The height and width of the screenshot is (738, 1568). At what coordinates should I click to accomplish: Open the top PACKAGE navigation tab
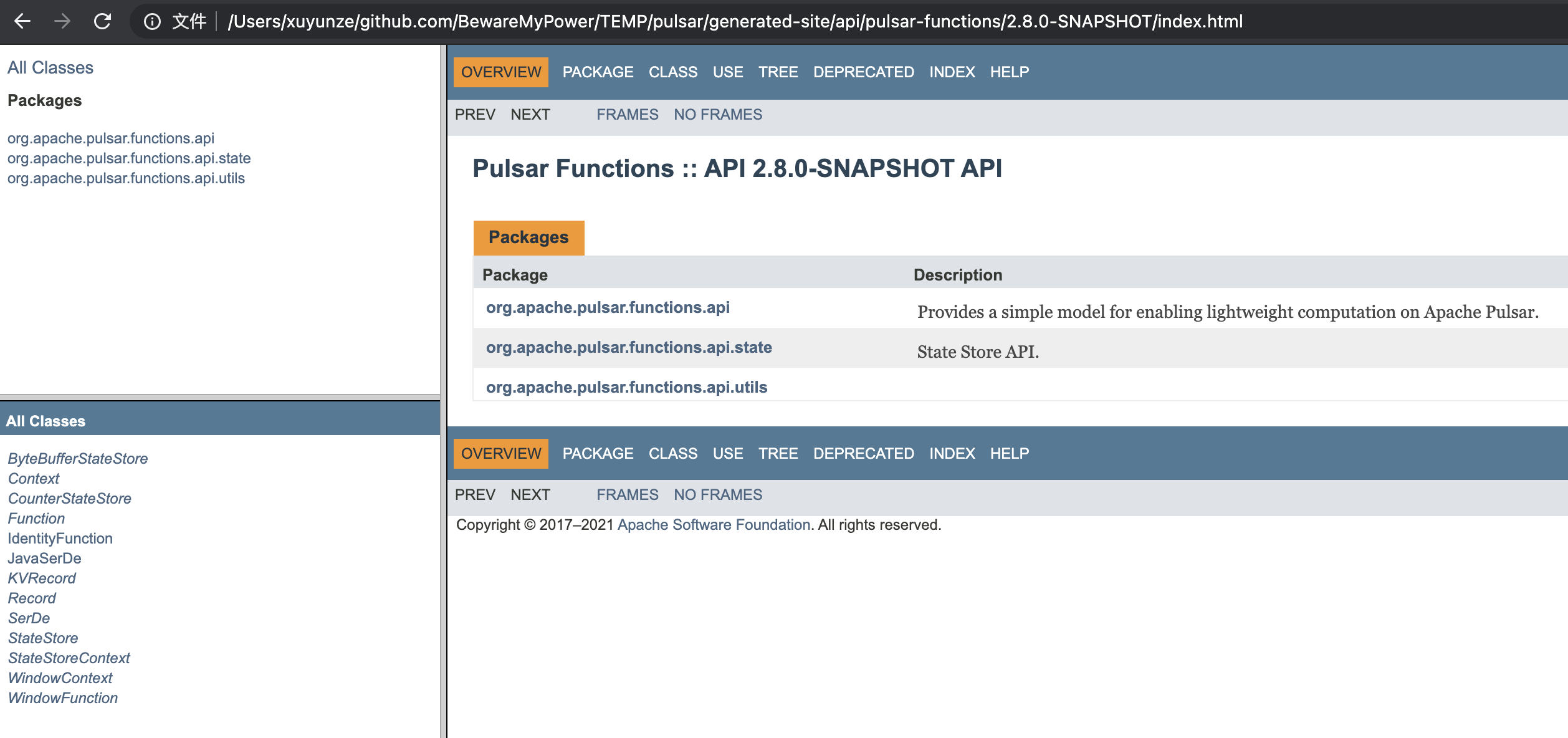click(598, 72)
